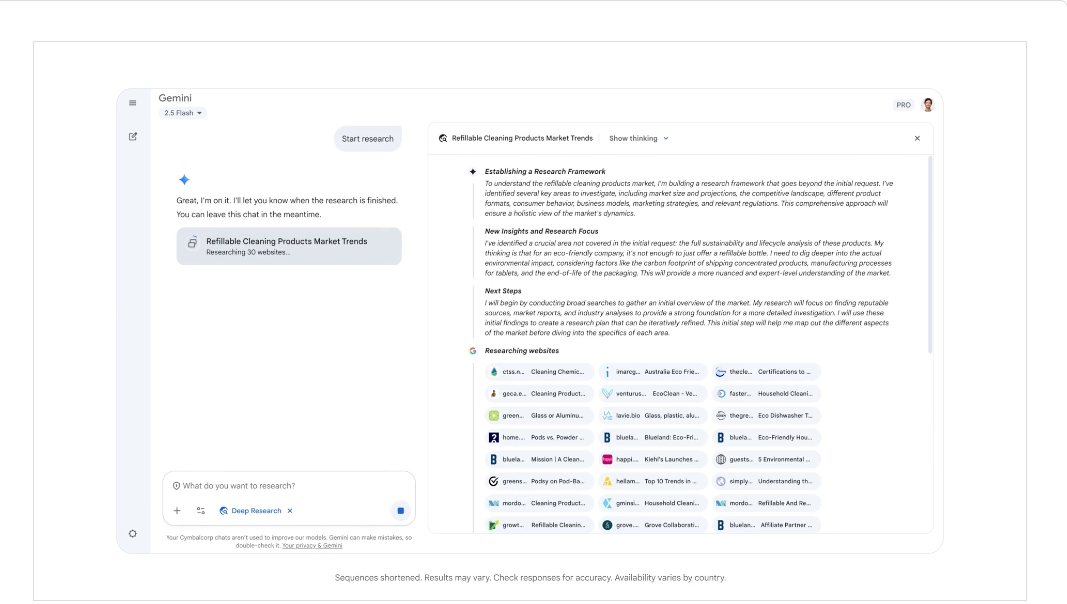The image size is (1067, 604).
Task: Open the Refillable Cleaning Products Market Trends research card
Action: [x=289, y=246]
